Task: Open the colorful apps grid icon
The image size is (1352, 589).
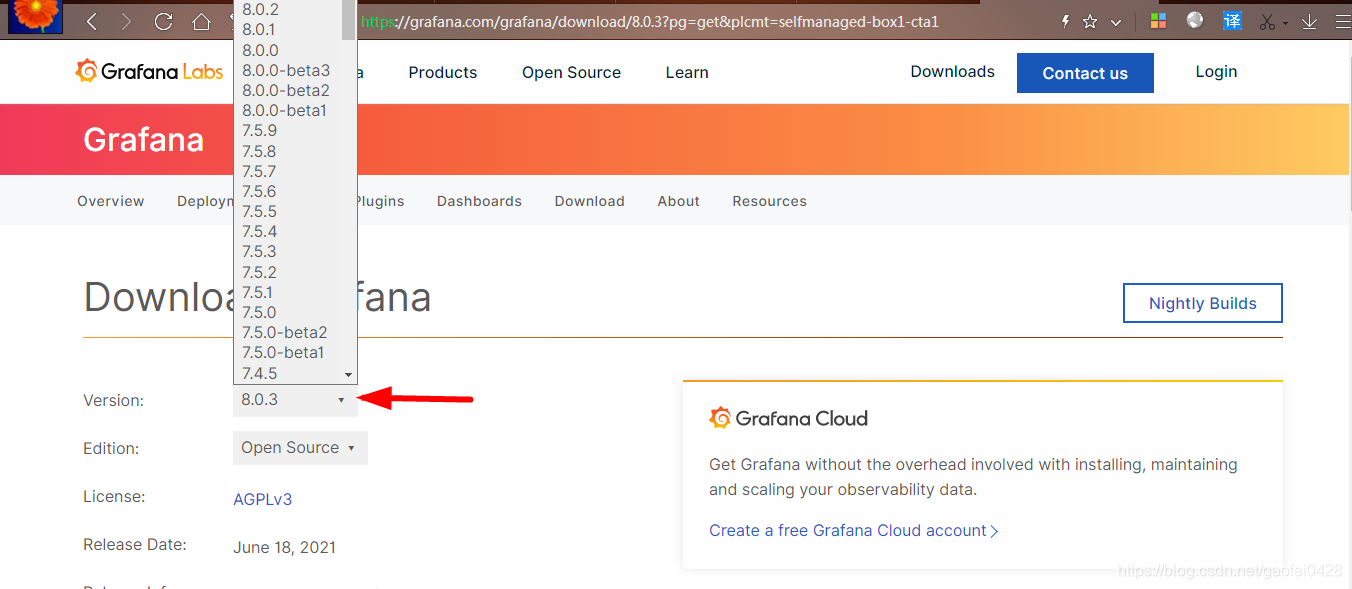Action: 1158,21
